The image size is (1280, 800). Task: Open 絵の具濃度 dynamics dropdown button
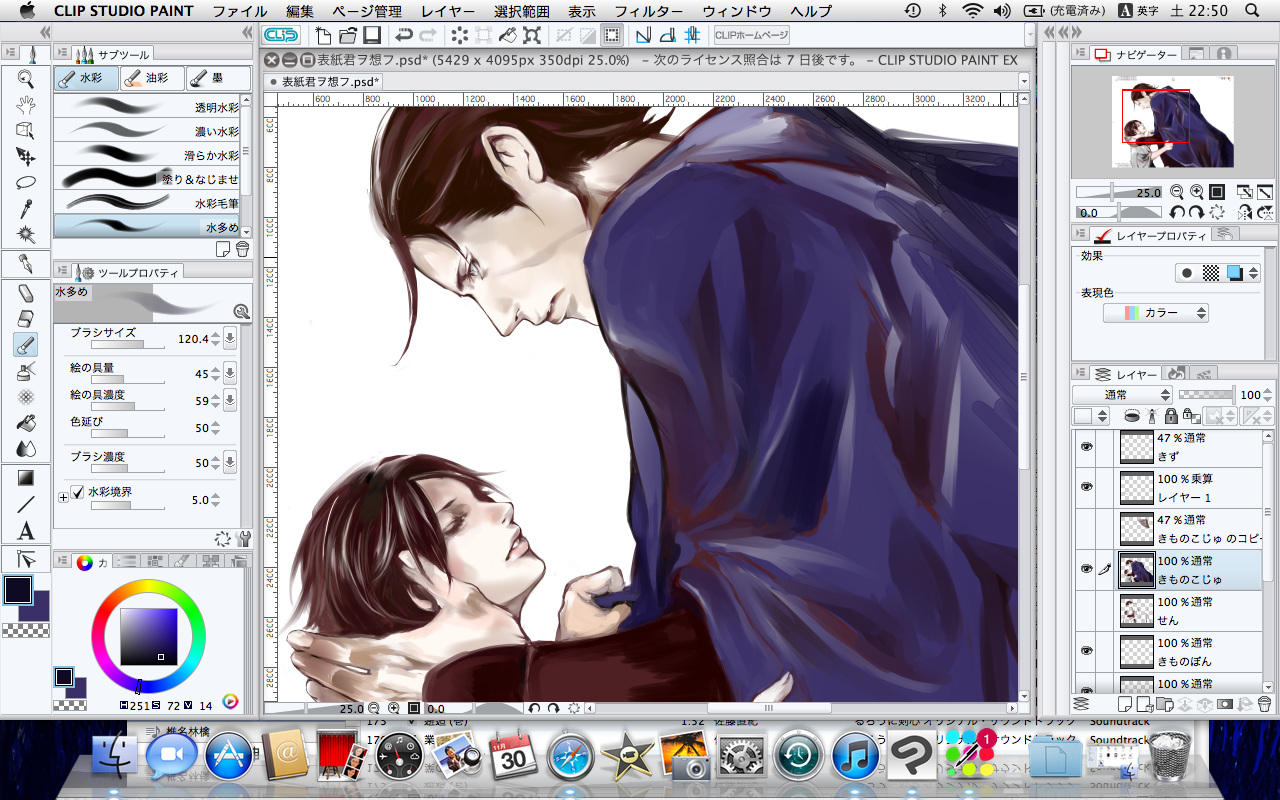[229, 401]
